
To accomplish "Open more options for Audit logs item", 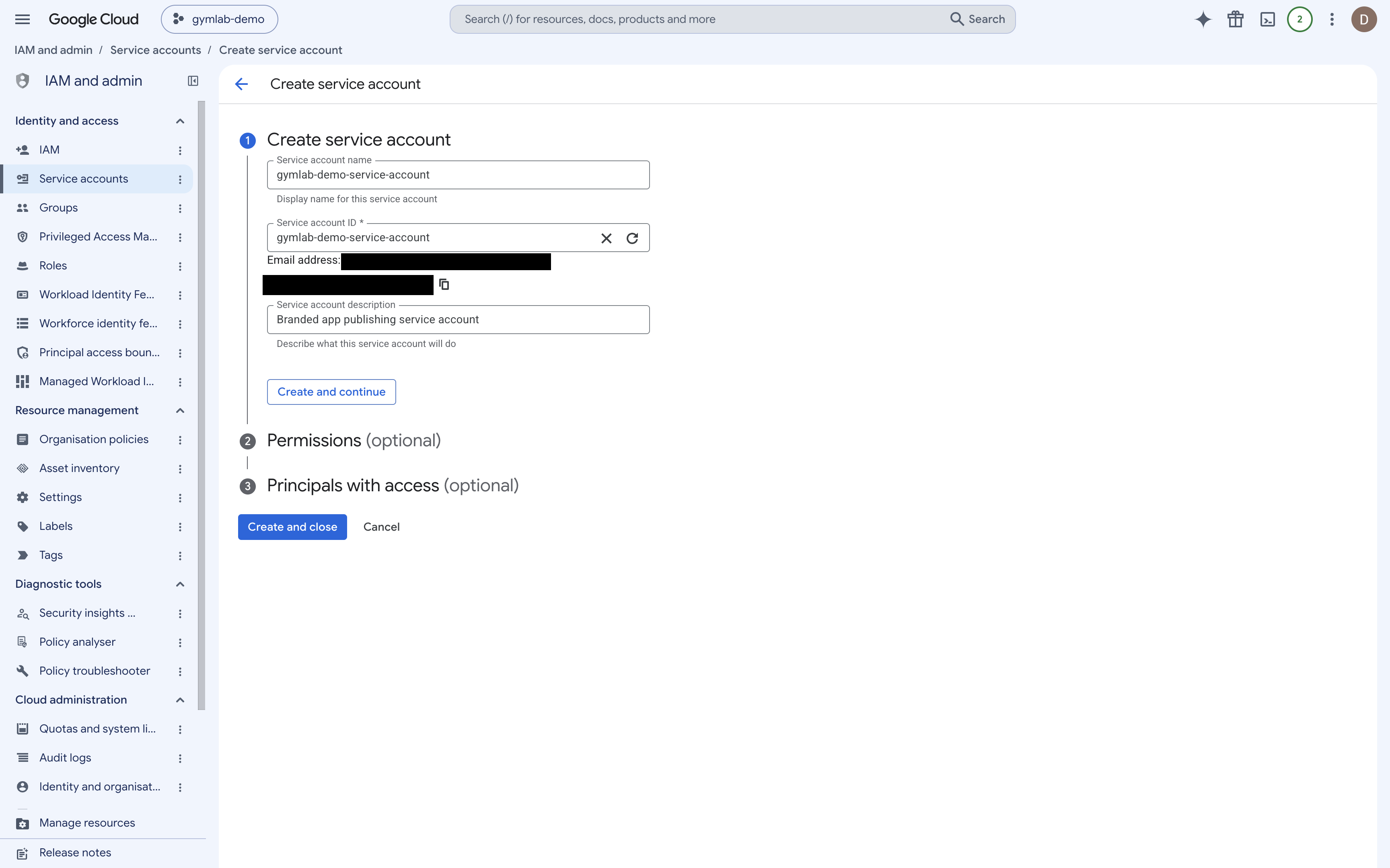I will [x=180, y=758].
